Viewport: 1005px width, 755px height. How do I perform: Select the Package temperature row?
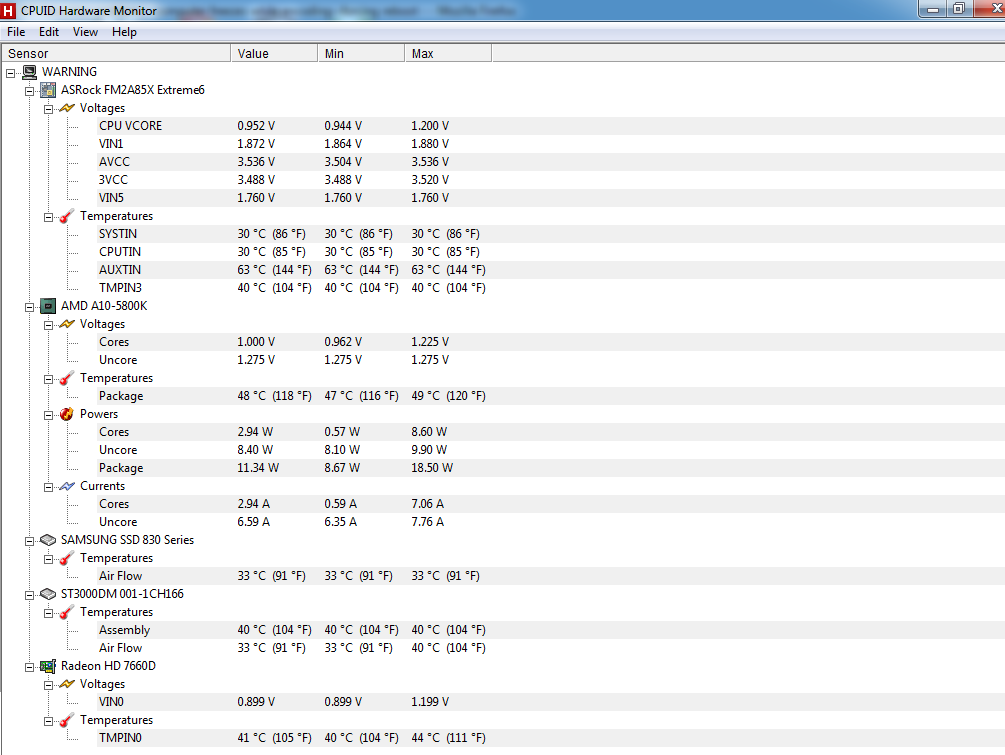(x=551, y=396)
